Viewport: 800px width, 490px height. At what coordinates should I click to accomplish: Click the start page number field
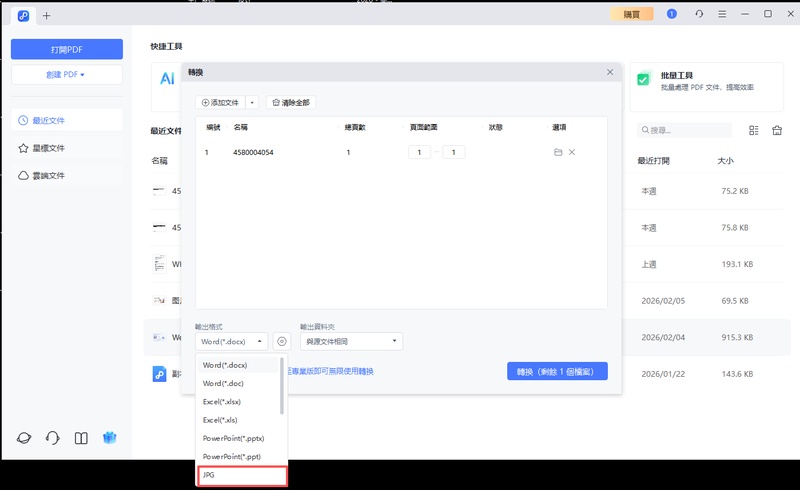click(x=419, y=152)
